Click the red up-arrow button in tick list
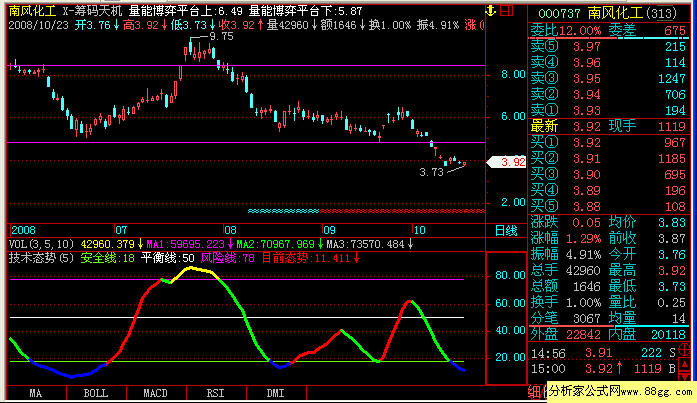 [x=685, y=365]
